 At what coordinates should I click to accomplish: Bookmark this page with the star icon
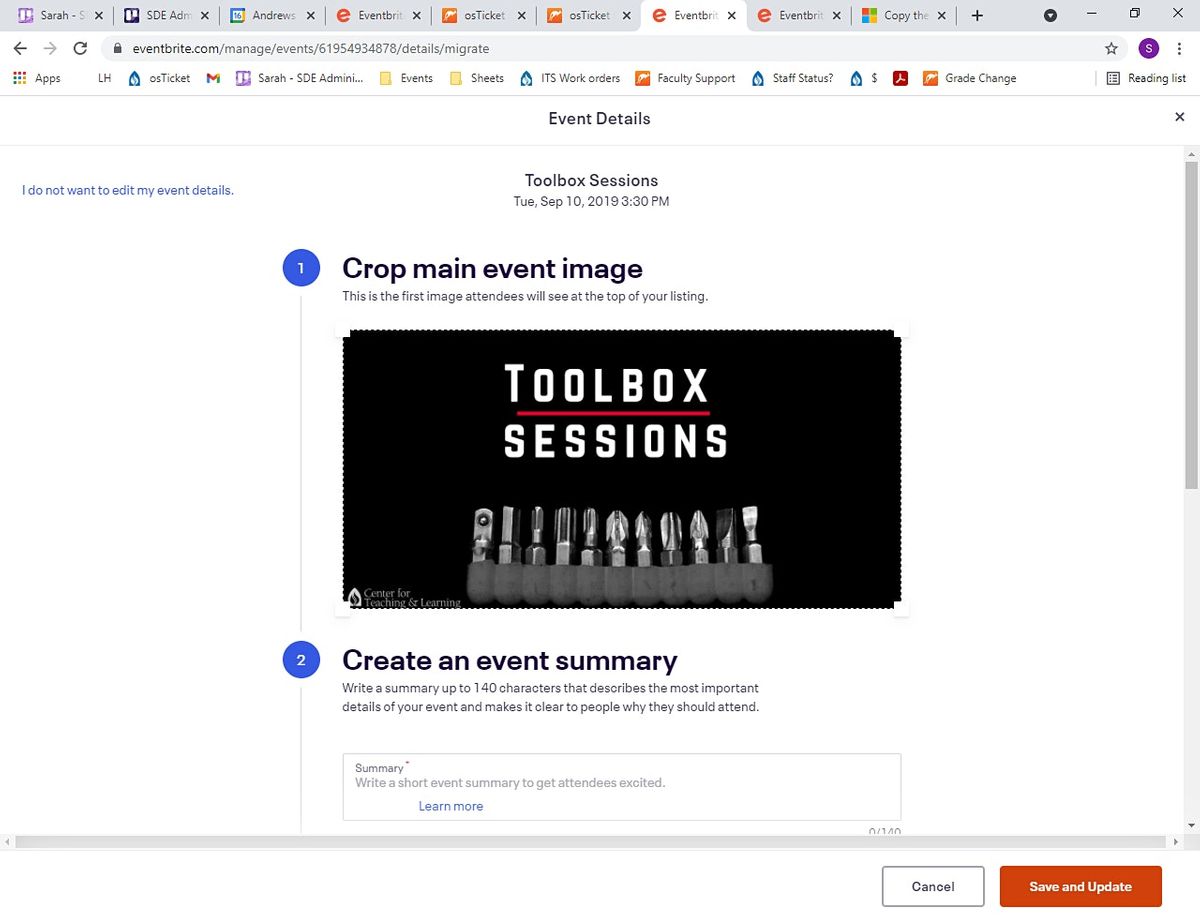tap(1111, 47)
